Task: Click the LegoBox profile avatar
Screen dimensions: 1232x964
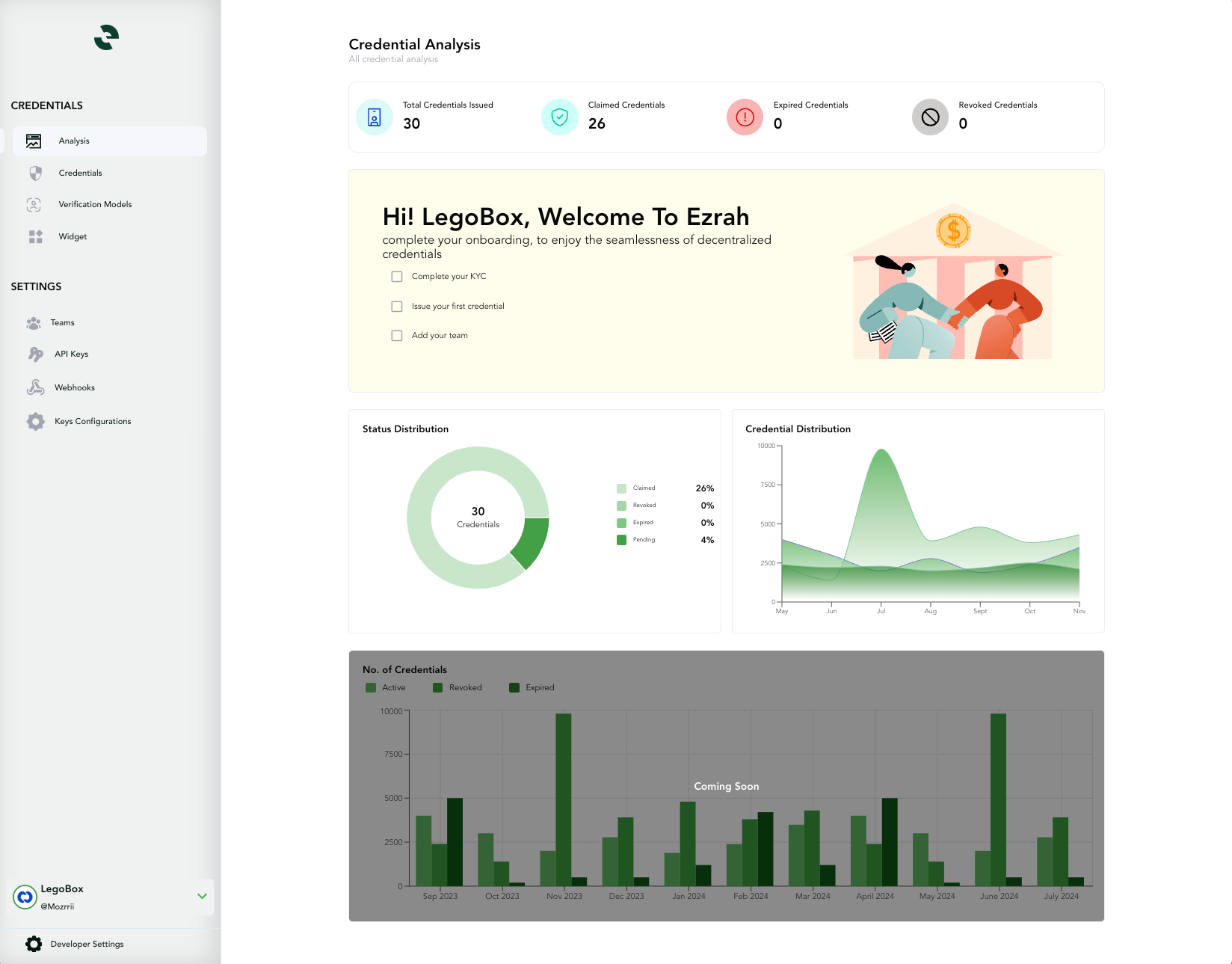Action: point(25,897)
